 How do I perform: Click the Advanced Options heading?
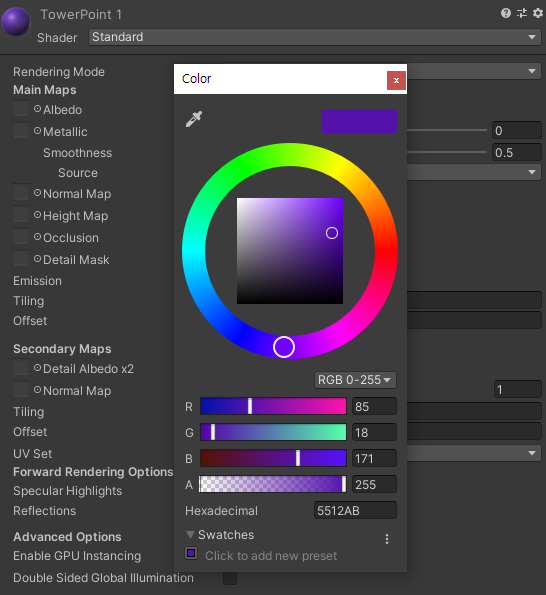tap(67, 537)
